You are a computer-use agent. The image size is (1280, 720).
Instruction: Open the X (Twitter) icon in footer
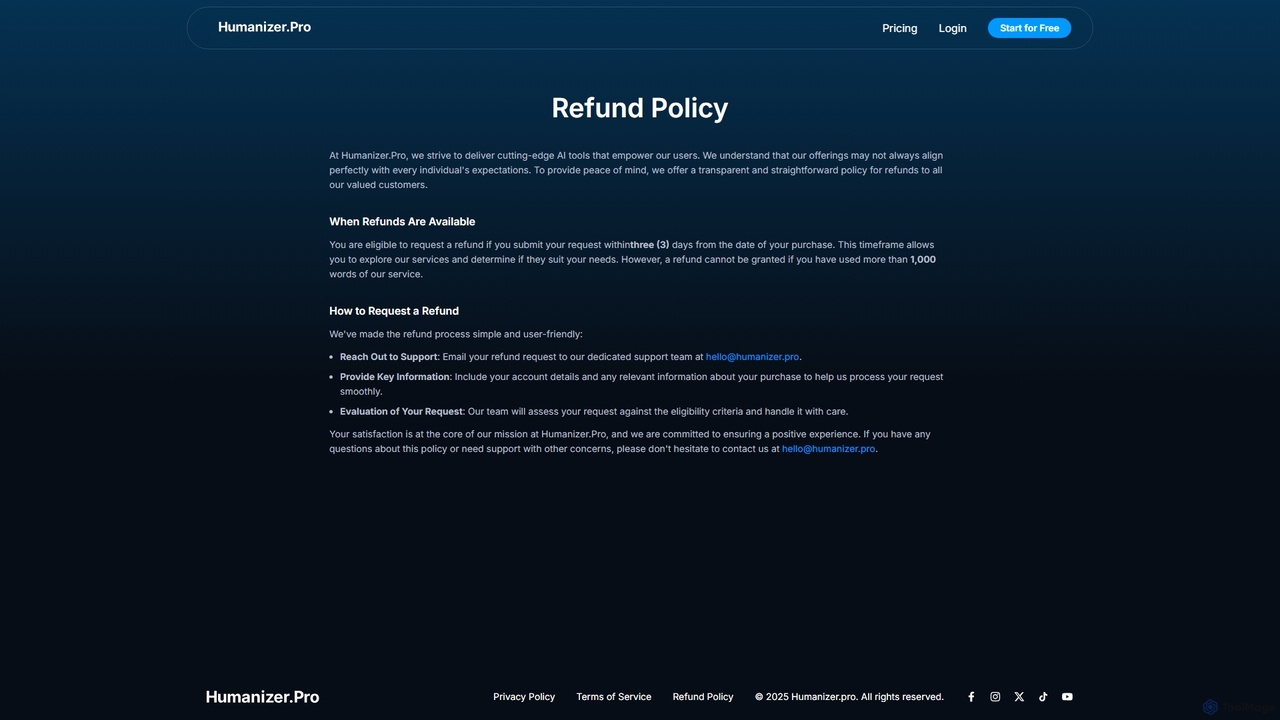1019,697
